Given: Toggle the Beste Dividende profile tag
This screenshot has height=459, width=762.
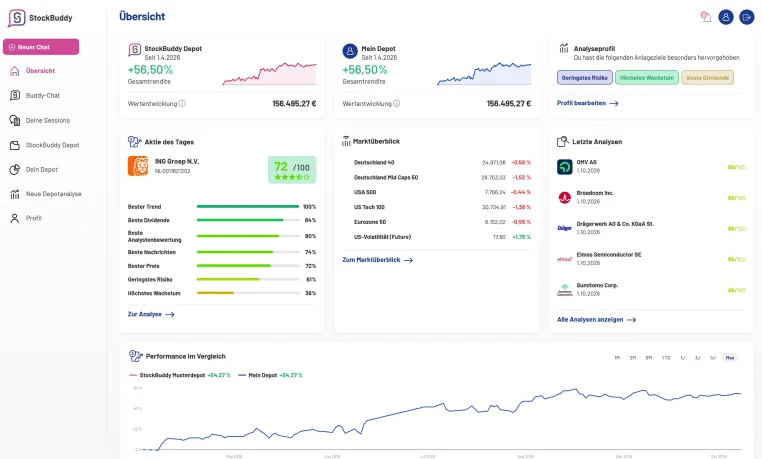Looking at the screenshot, I should [x=708, y=78].
